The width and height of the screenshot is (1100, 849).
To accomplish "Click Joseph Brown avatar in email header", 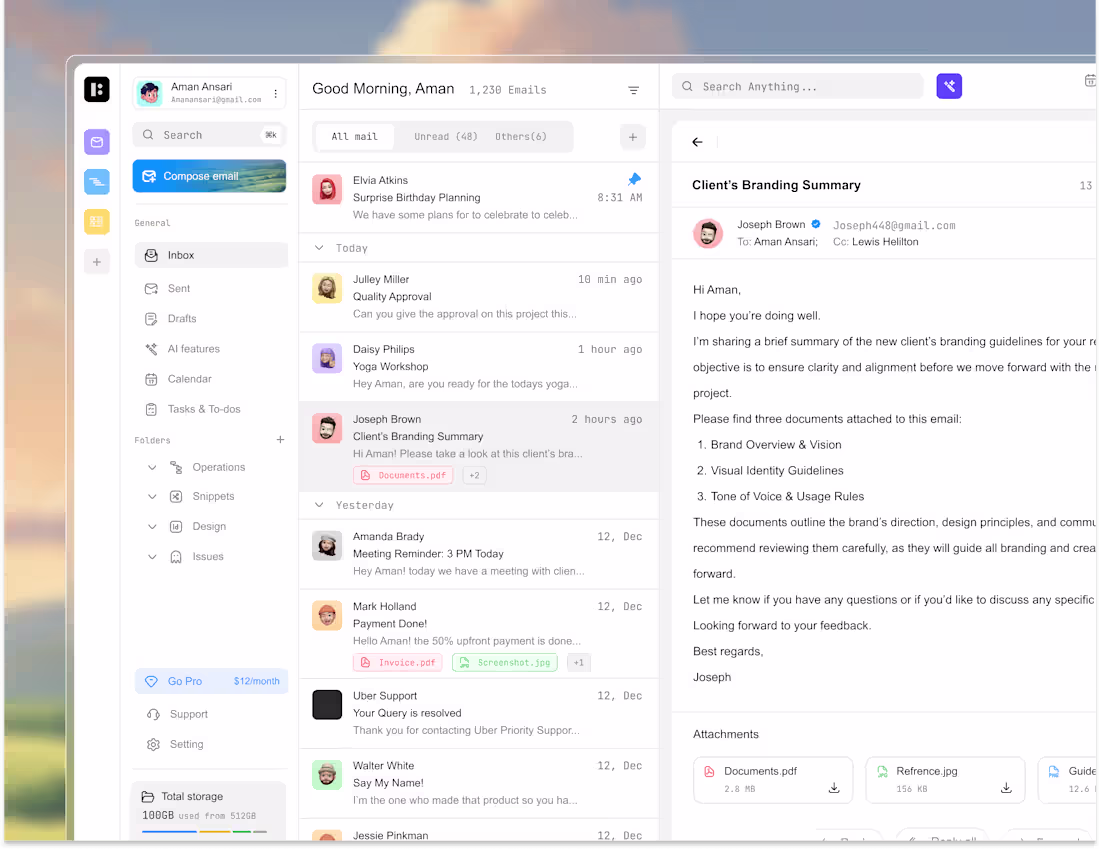I will tap(708, 234).
